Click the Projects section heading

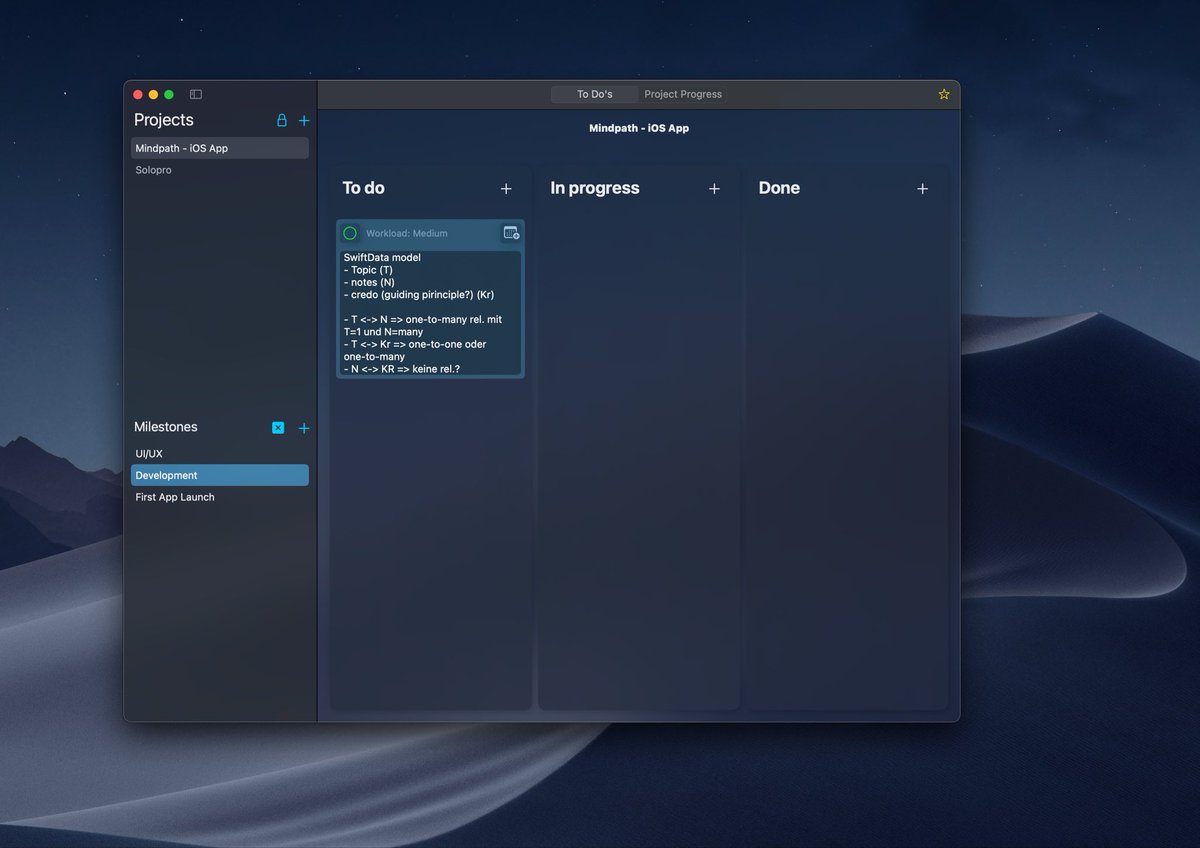click(164, 120)
